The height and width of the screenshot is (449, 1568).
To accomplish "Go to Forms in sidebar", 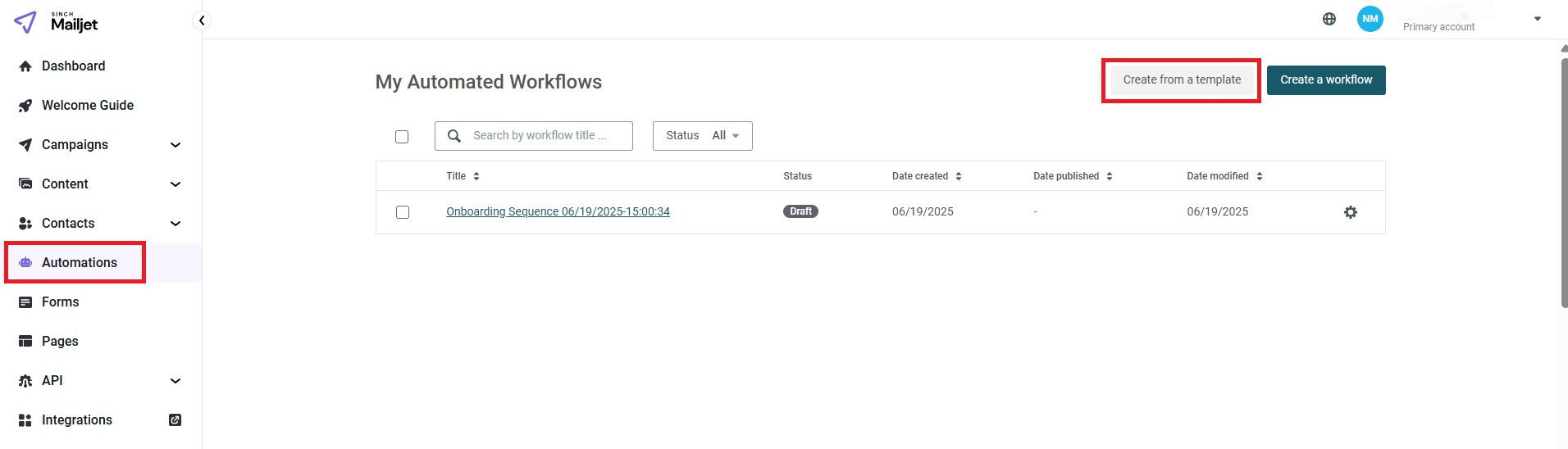I will pos(61,302).
